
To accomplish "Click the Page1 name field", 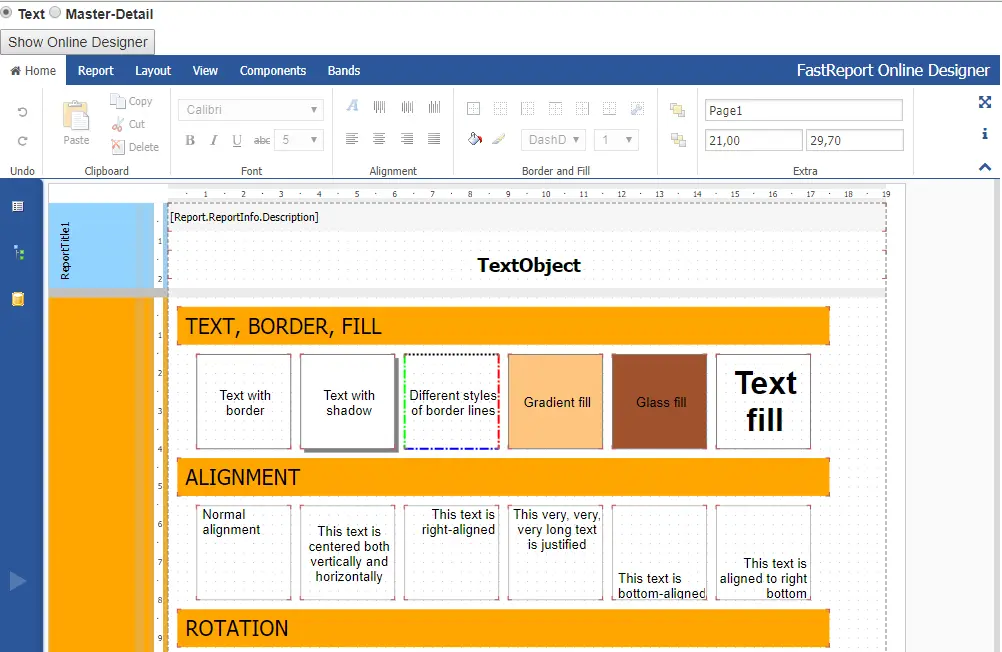I will (804, 110).
